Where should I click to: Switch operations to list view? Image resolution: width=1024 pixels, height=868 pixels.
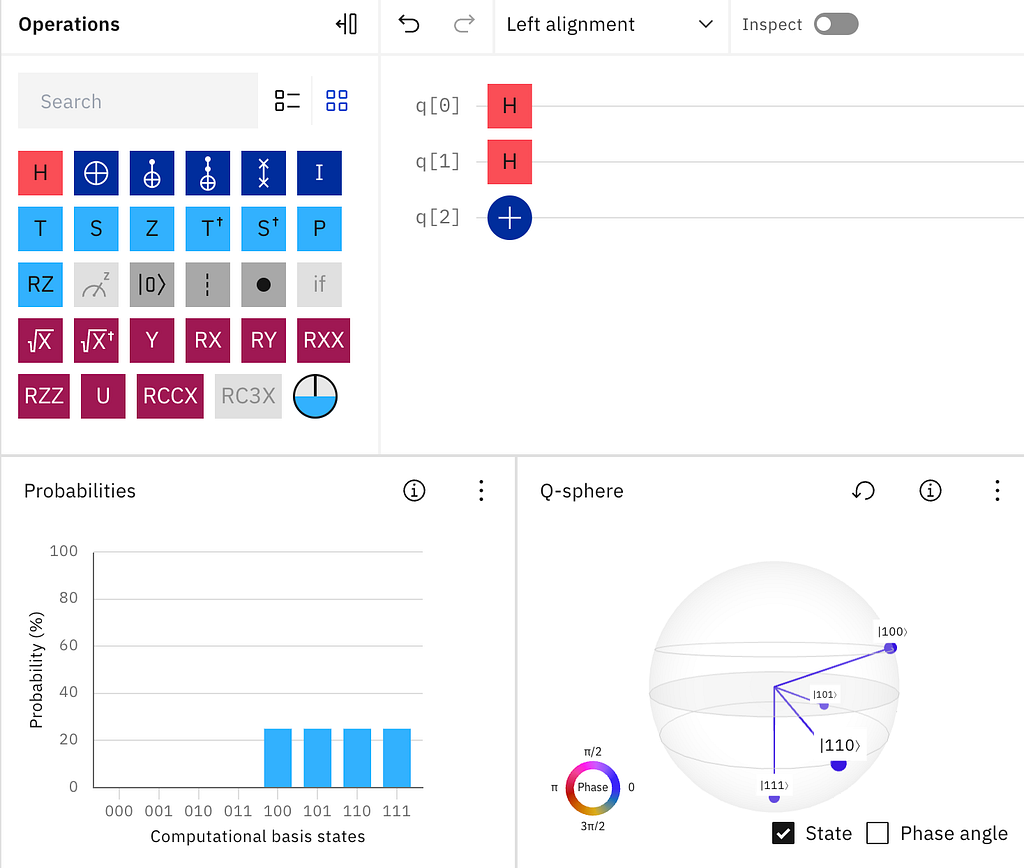coord(287,101)
